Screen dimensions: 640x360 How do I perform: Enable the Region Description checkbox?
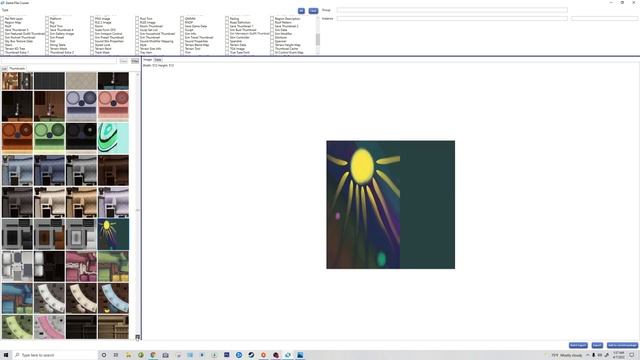(272, 19)
